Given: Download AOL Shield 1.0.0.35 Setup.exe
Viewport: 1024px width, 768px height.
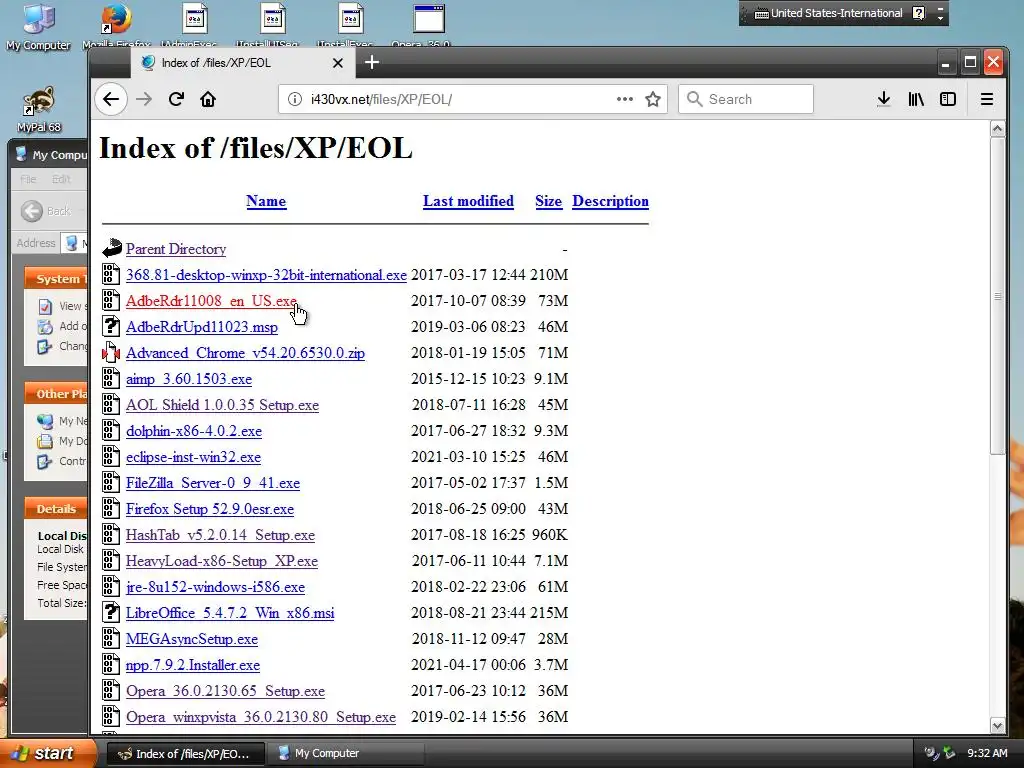Looking at the screenshot, I should click(x=223, y=405).
